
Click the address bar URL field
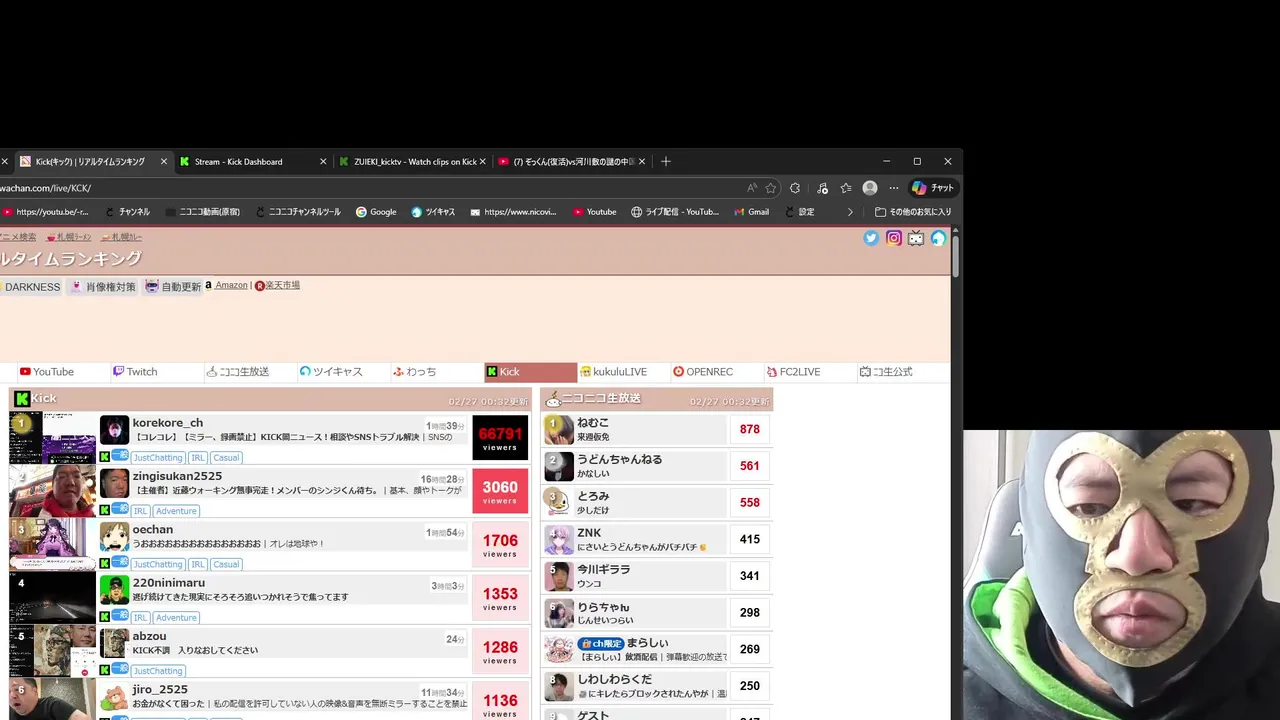click(x=370, y=188)
